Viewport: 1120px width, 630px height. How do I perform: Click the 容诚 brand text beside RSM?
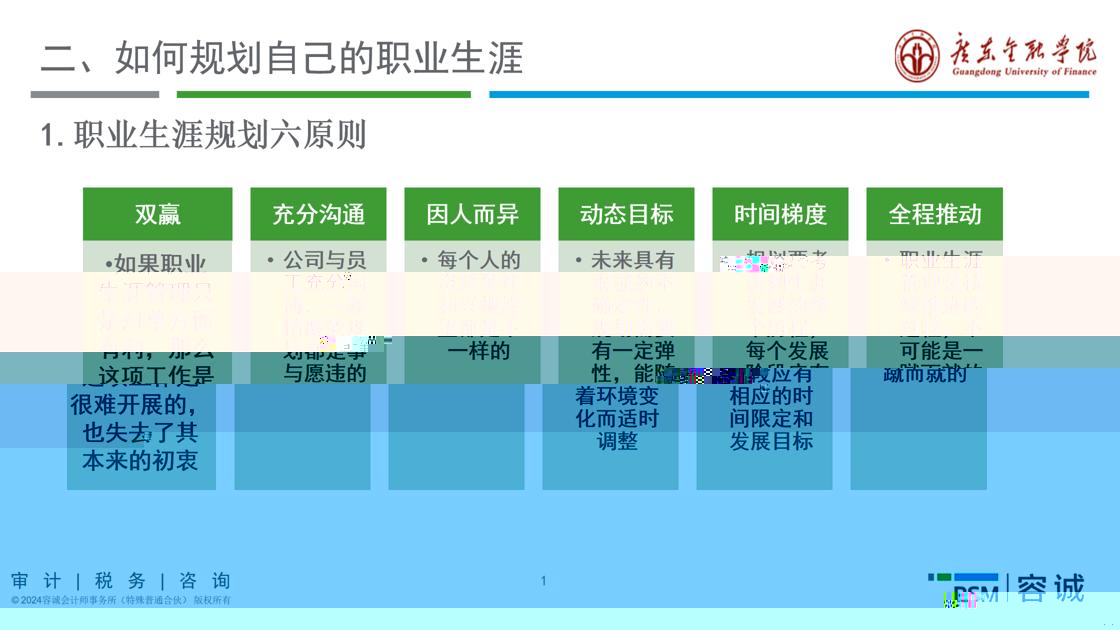point(1051,588)
